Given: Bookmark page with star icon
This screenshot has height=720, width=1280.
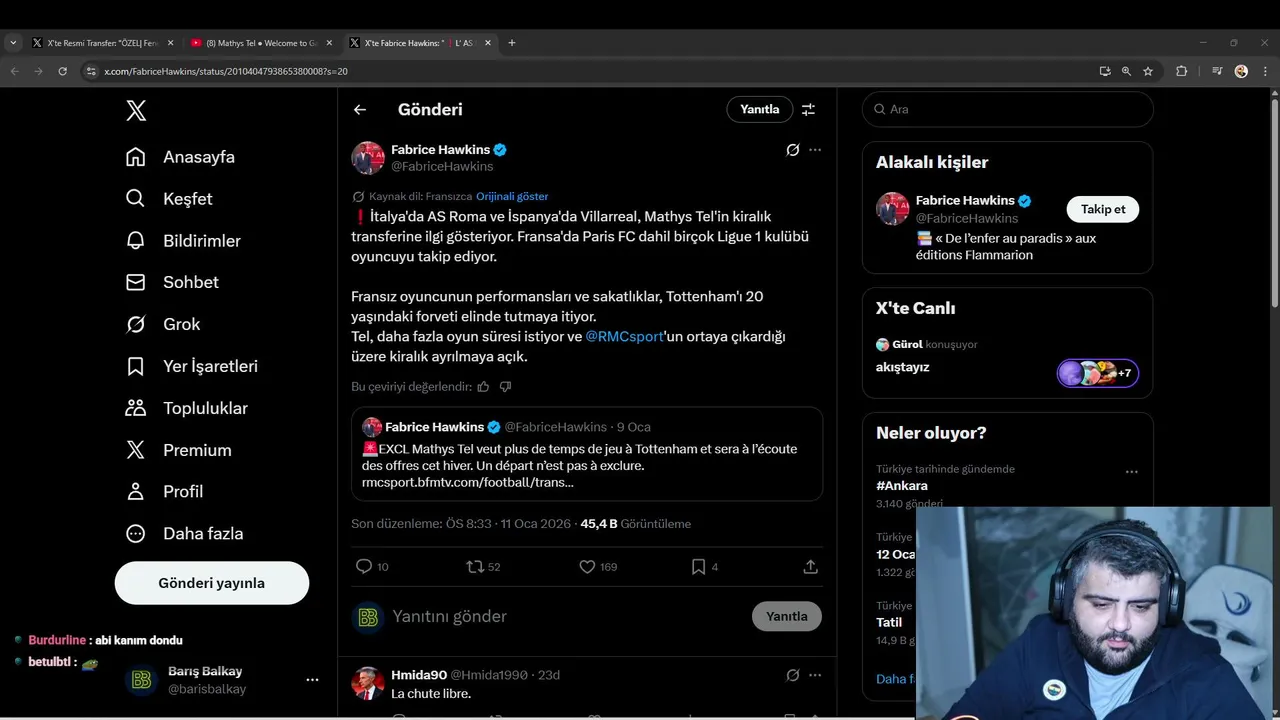Looking at the screenshot, I should [x=1148, y=71].
